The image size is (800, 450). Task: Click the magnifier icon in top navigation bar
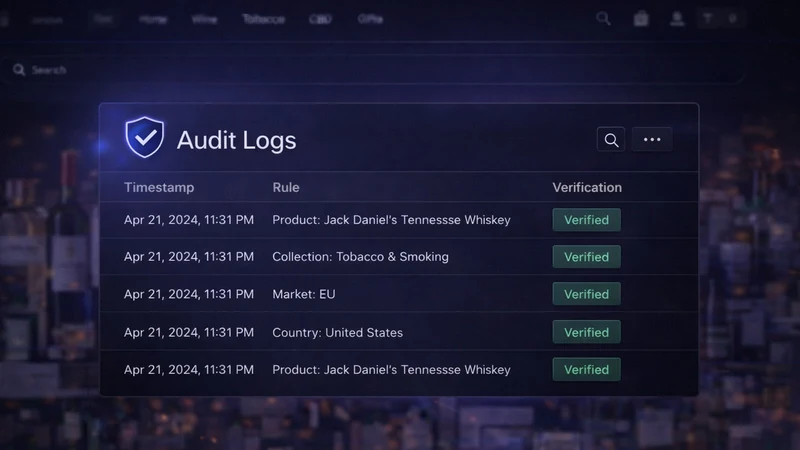point(603,19)
